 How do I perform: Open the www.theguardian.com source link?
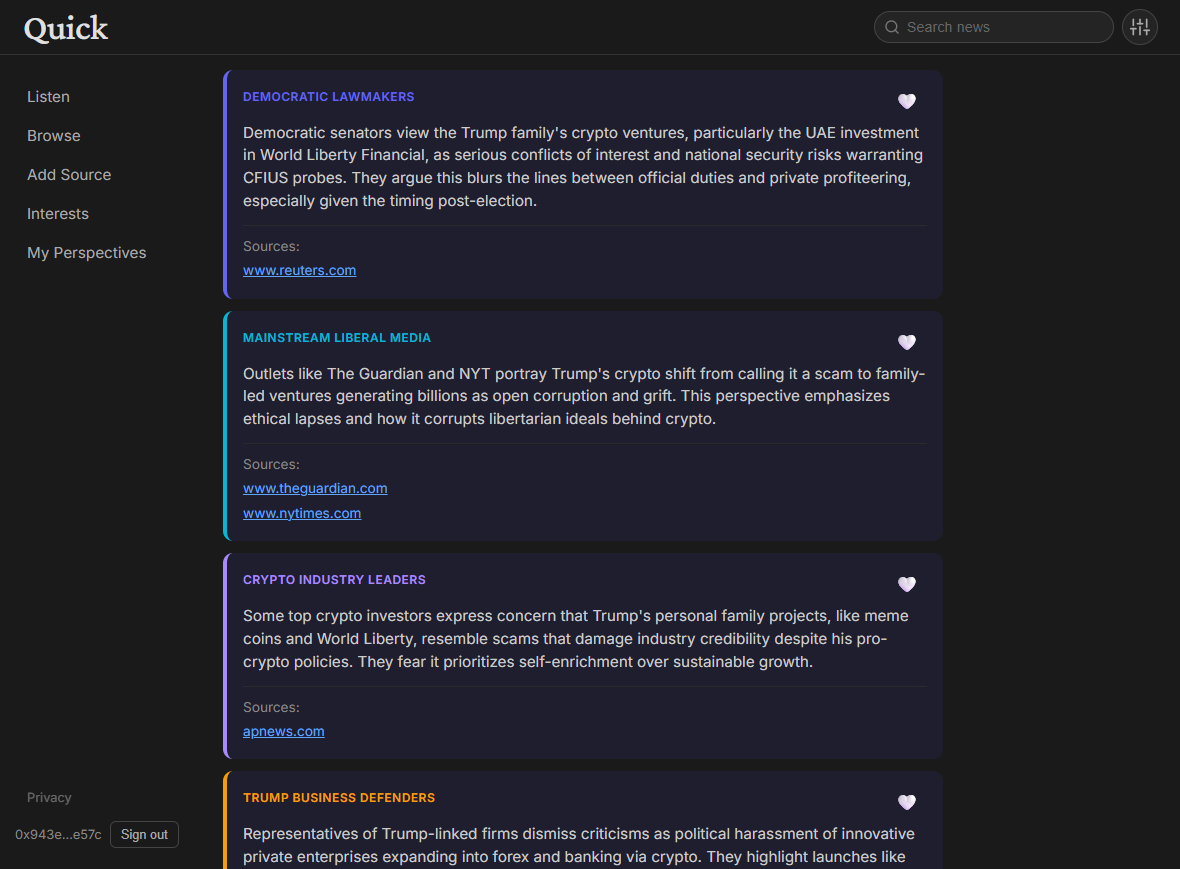(x=315, y=488)
